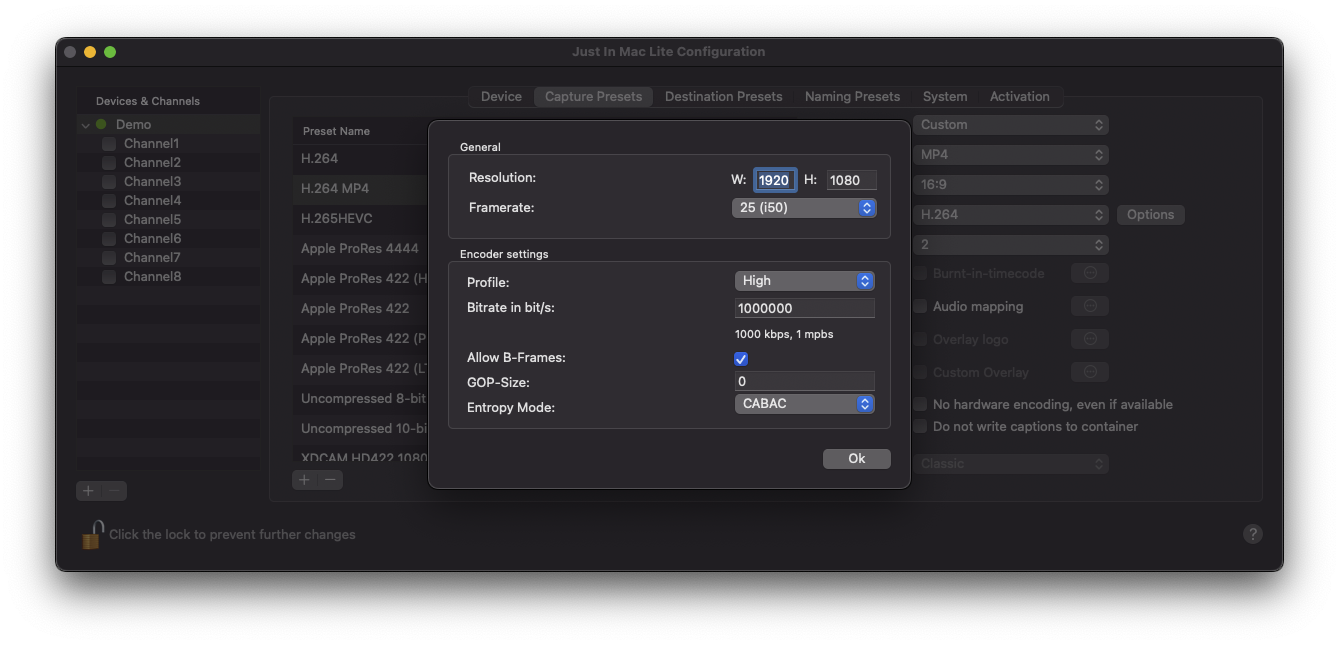This screenshot has height=645, width=1339.
Task: Open the Framerate dropdown showing 25 (i50)
Action: pos(804,208)
